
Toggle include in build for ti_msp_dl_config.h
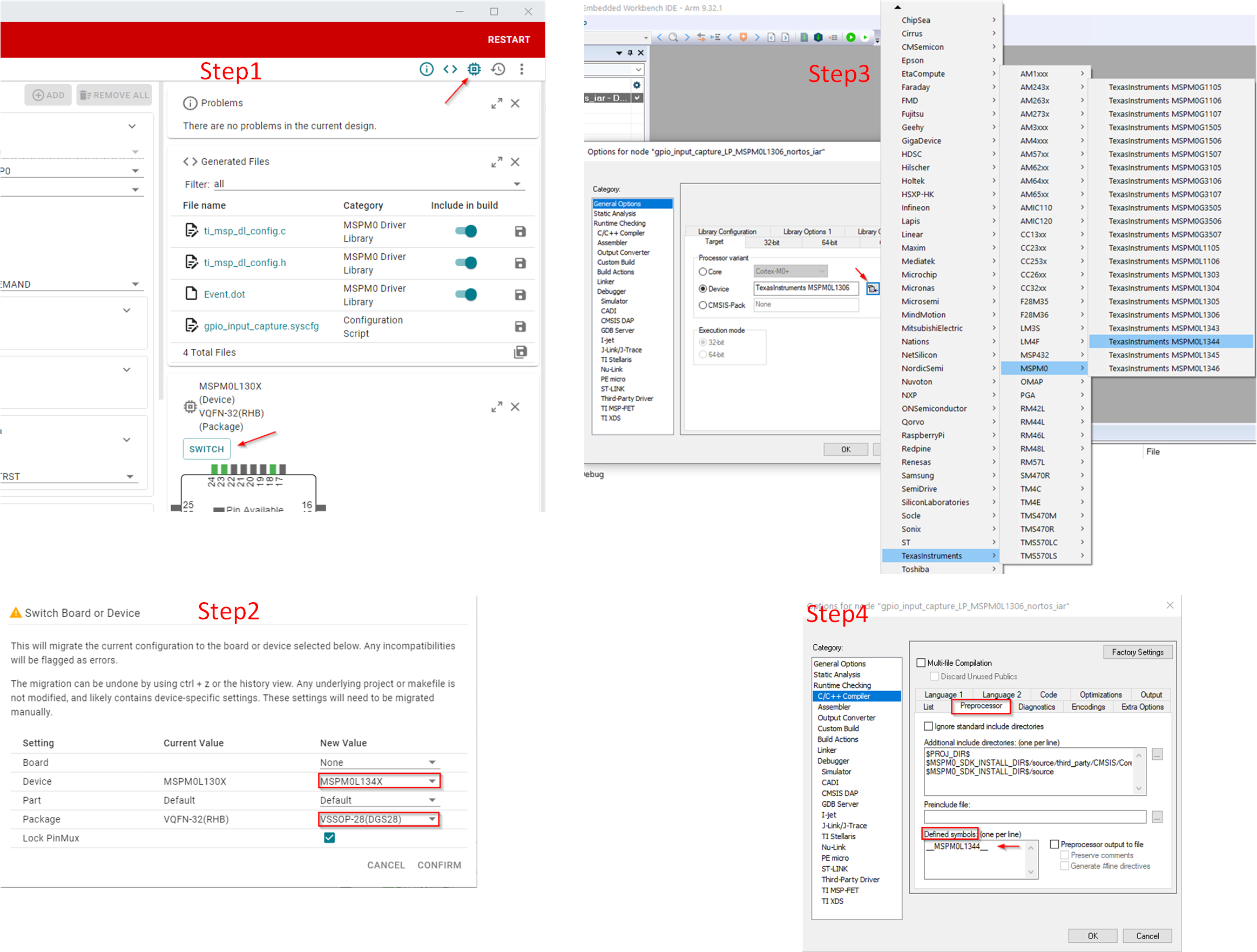click(x=466, y=263)
